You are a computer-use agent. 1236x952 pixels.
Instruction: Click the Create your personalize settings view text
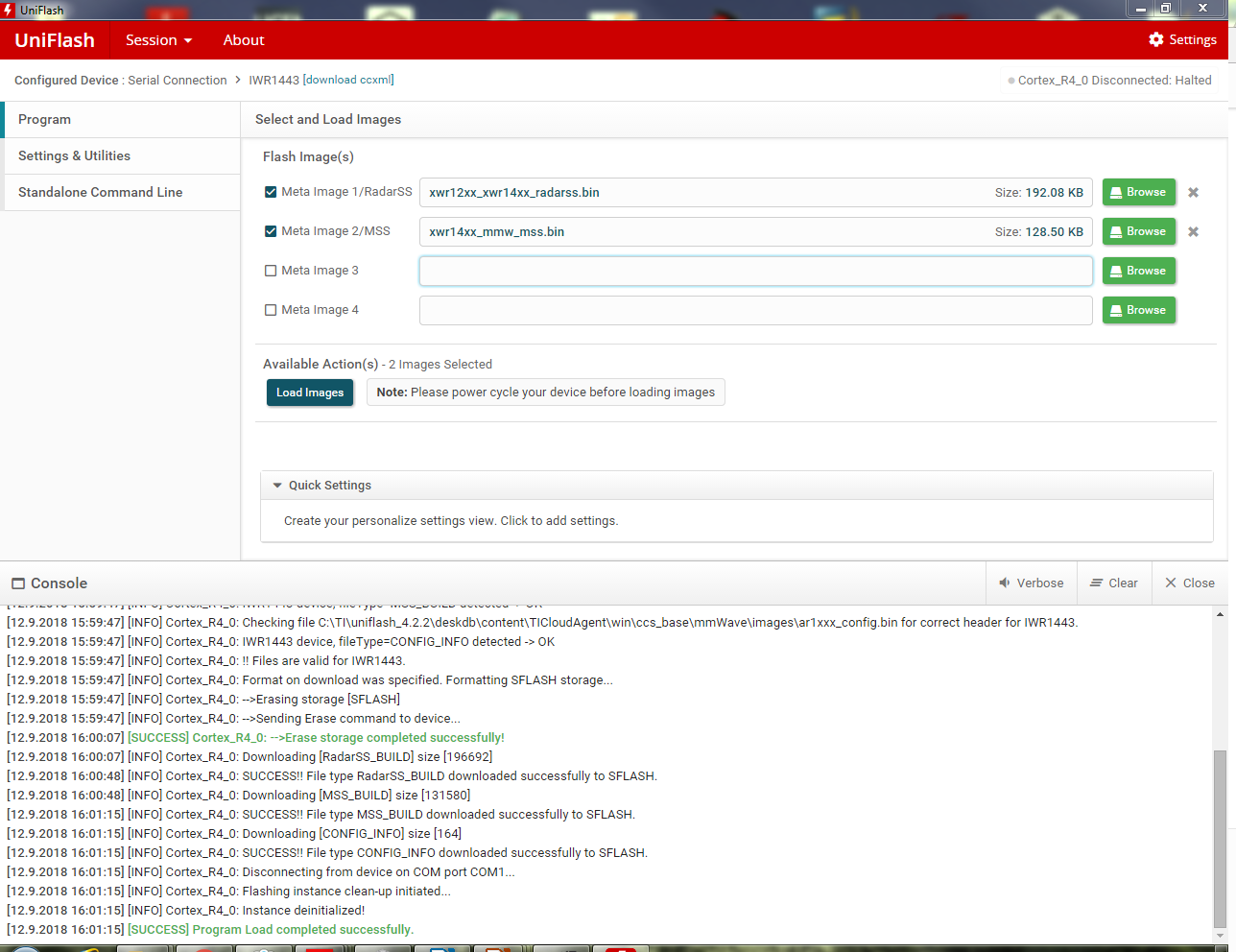tap(451, 521)
